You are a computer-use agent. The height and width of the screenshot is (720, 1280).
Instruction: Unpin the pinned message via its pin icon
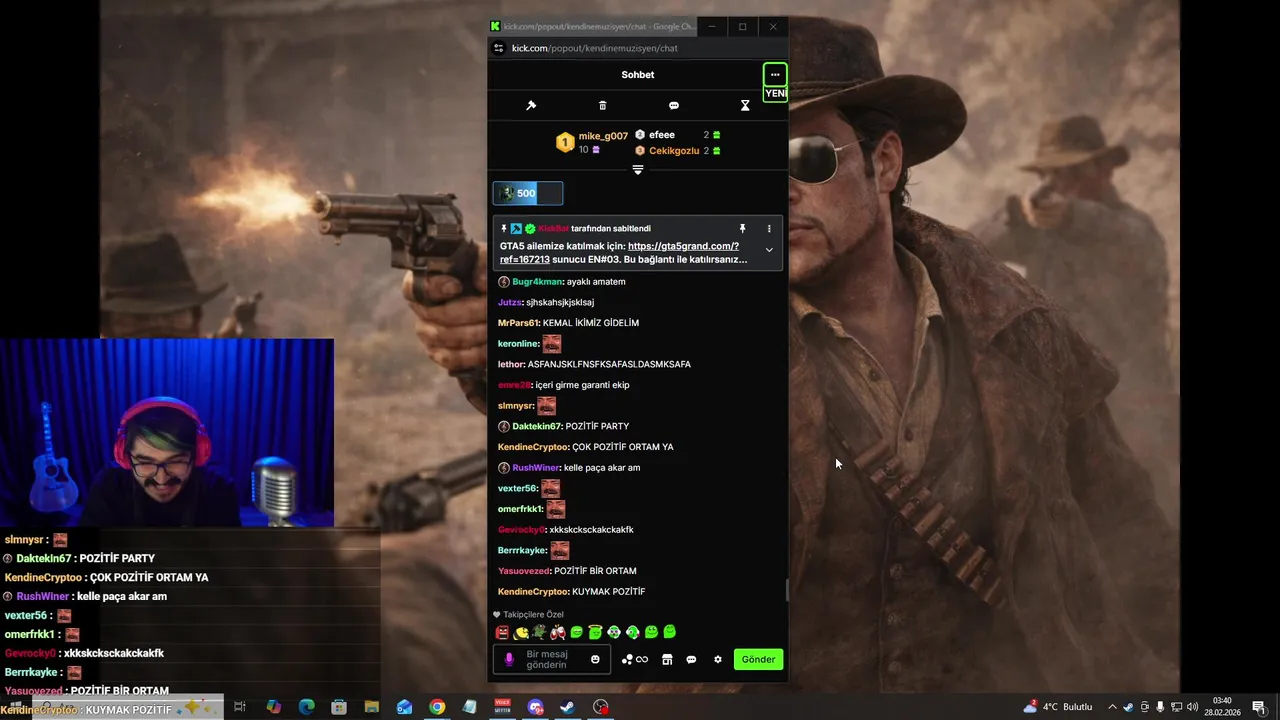tap(742, 229)
